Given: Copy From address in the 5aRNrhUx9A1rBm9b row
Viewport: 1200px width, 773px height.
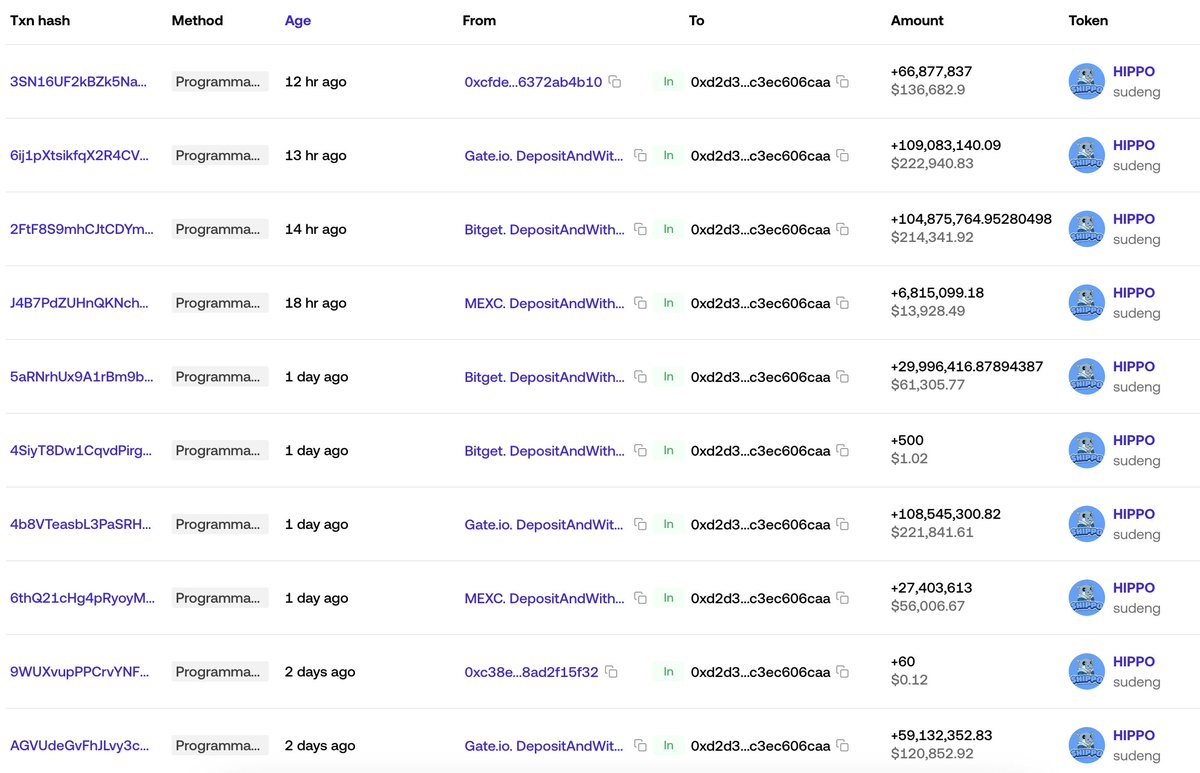Looking at the screenshot, I should tap(640, 377).
